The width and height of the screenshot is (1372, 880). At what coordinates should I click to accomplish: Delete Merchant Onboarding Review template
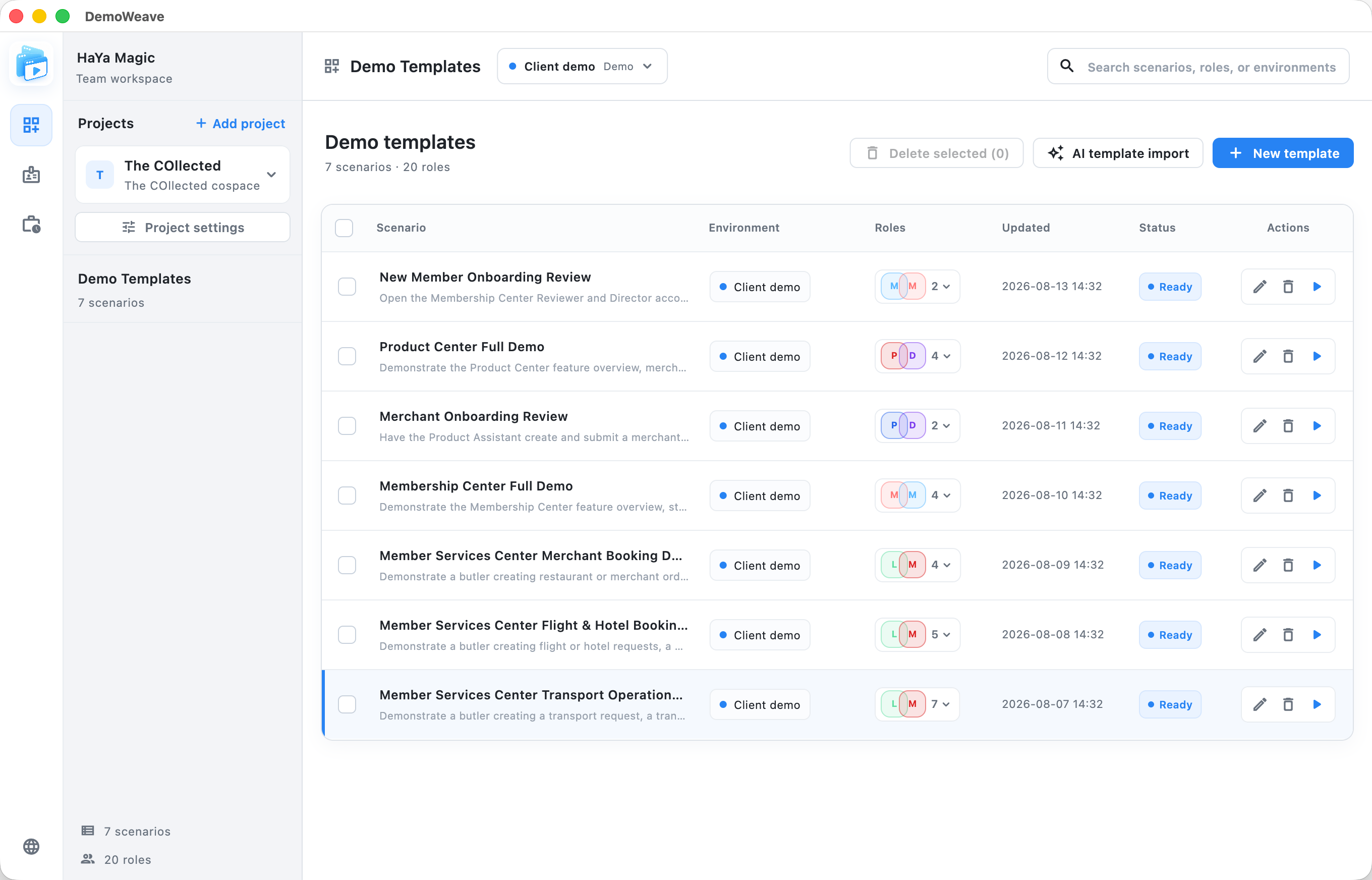1288,426
